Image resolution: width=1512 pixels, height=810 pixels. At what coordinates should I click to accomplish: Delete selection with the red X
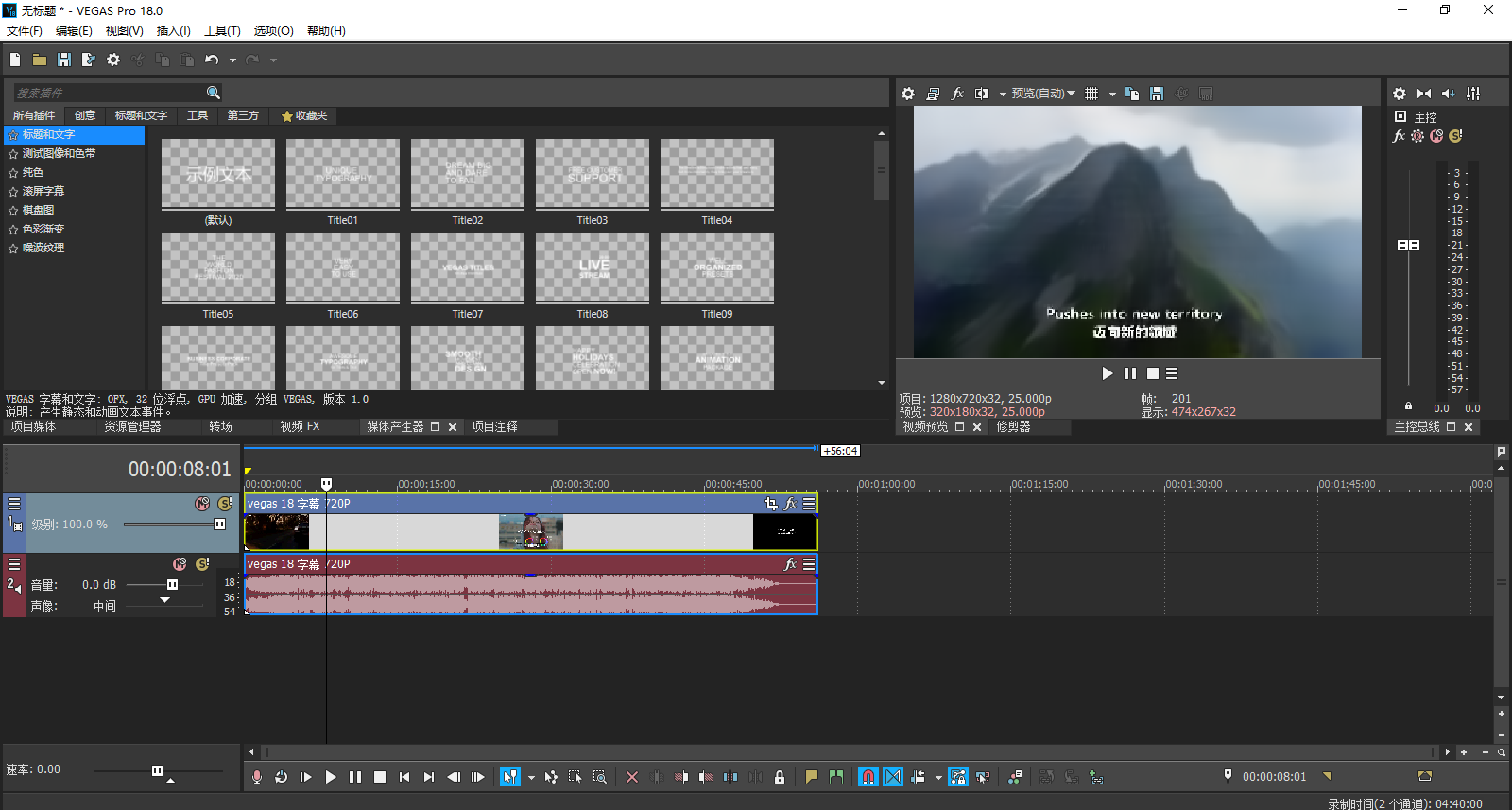(632, 777)
